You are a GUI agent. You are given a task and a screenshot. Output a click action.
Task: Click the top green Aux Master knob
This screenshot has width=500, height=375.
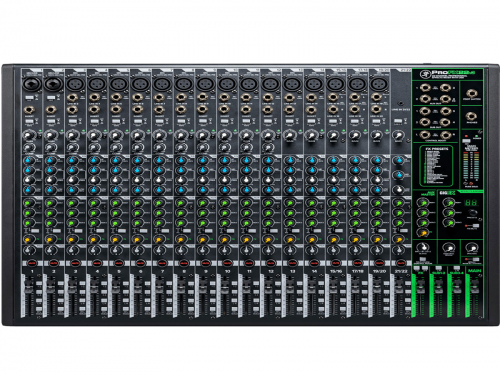click(x=424, y=202)
